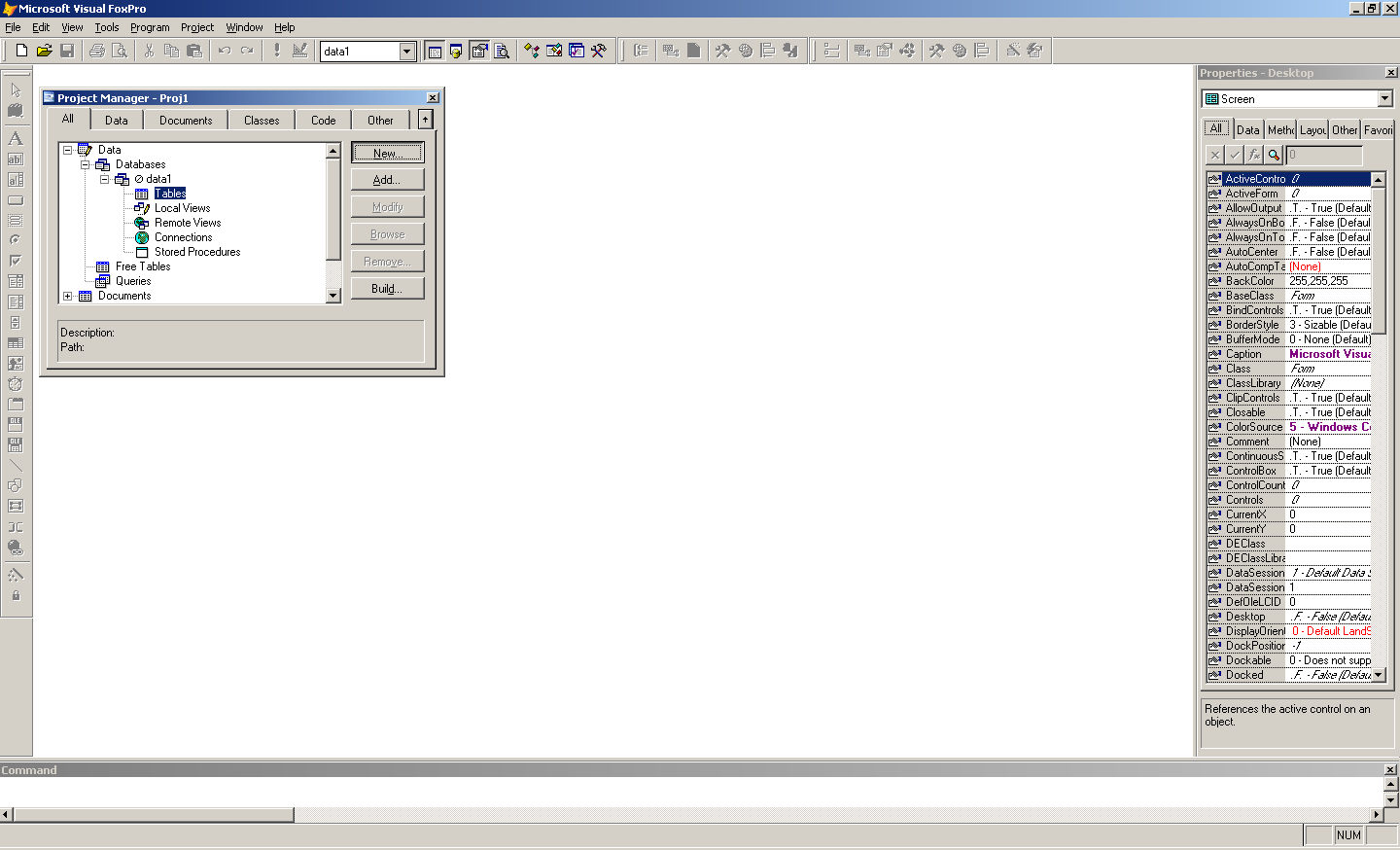Screen dimensions: 1400x850
Task: Open the Document View toolbar icon
Action: 502,51
